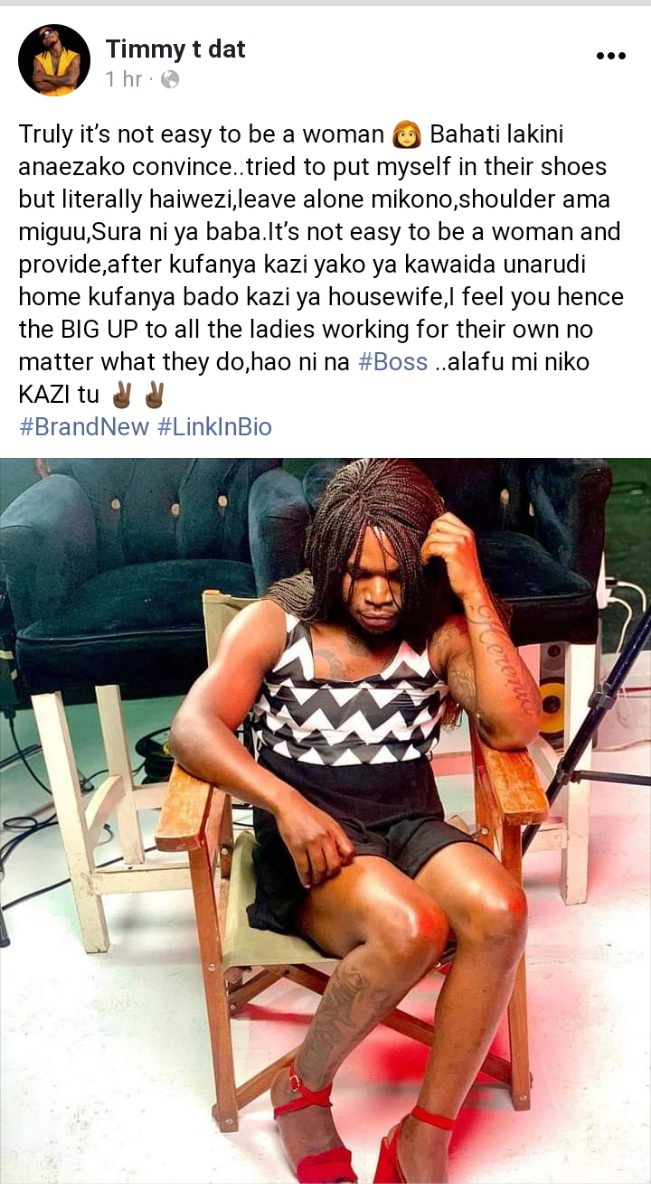651x1184 pixels.
Task: Tap the dark blue tufted sofa in the photo
Action: point(140,574)
